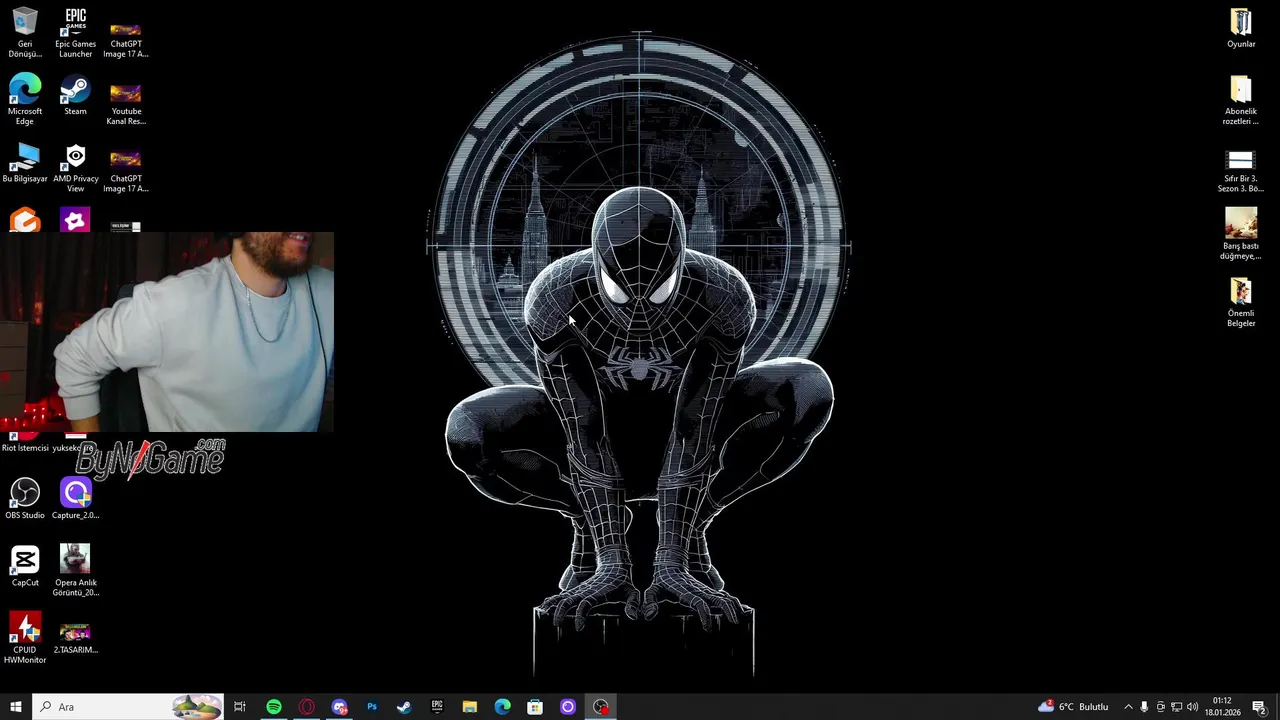1280x720 pixels.
Task: Open Task View from the taskbar
Action: 240,707
